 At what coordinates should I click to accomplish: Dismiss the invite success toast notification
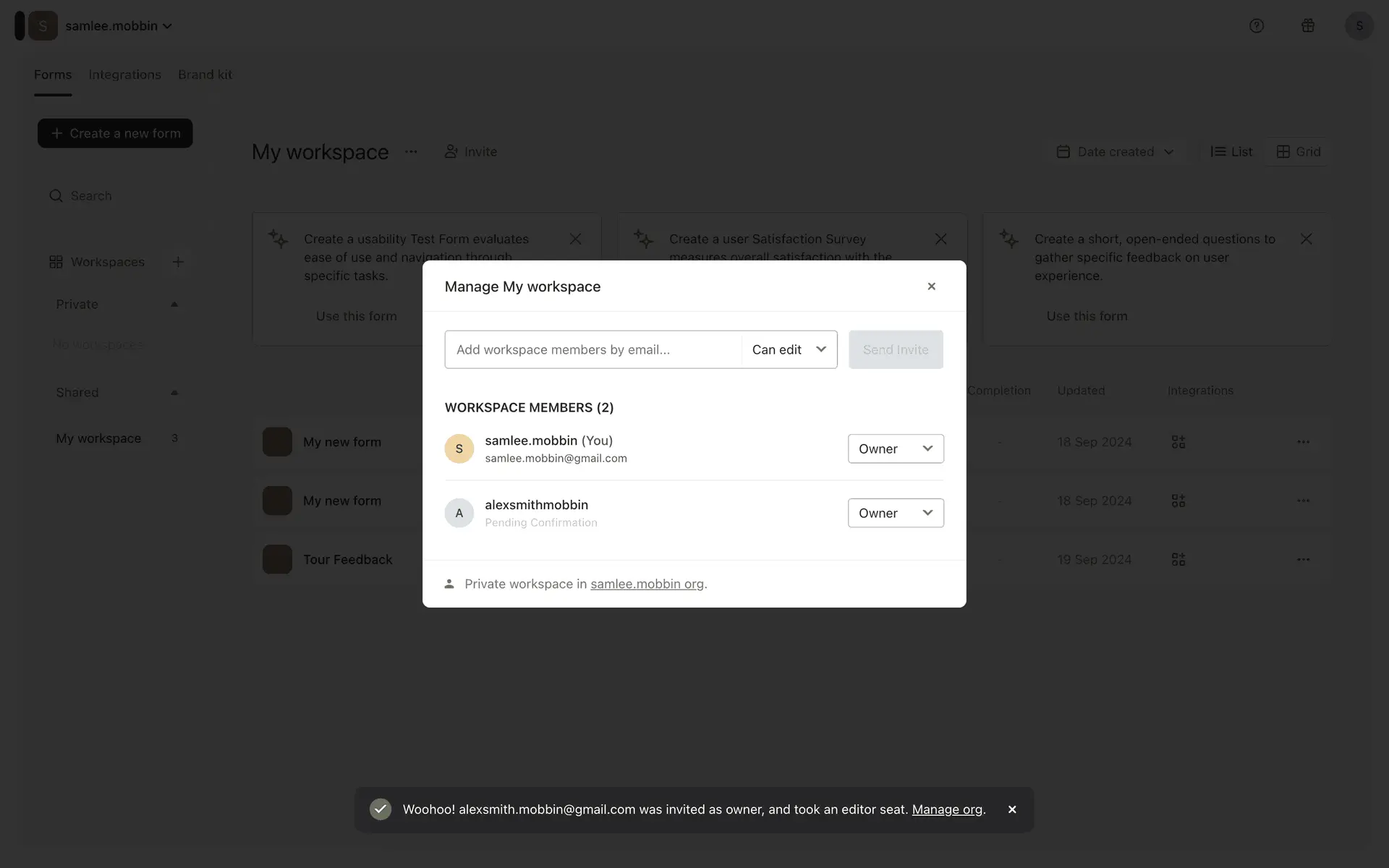(x=1012, y=809)
